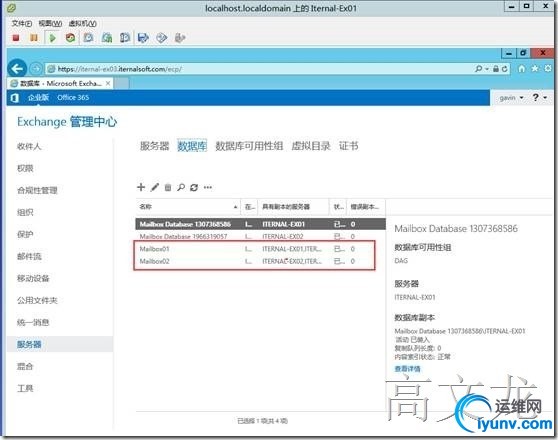The height and width of the screenshot is (440, 558).
Task: Switch to the 虚拟目录 tab
Action: (x=311, y=146)
